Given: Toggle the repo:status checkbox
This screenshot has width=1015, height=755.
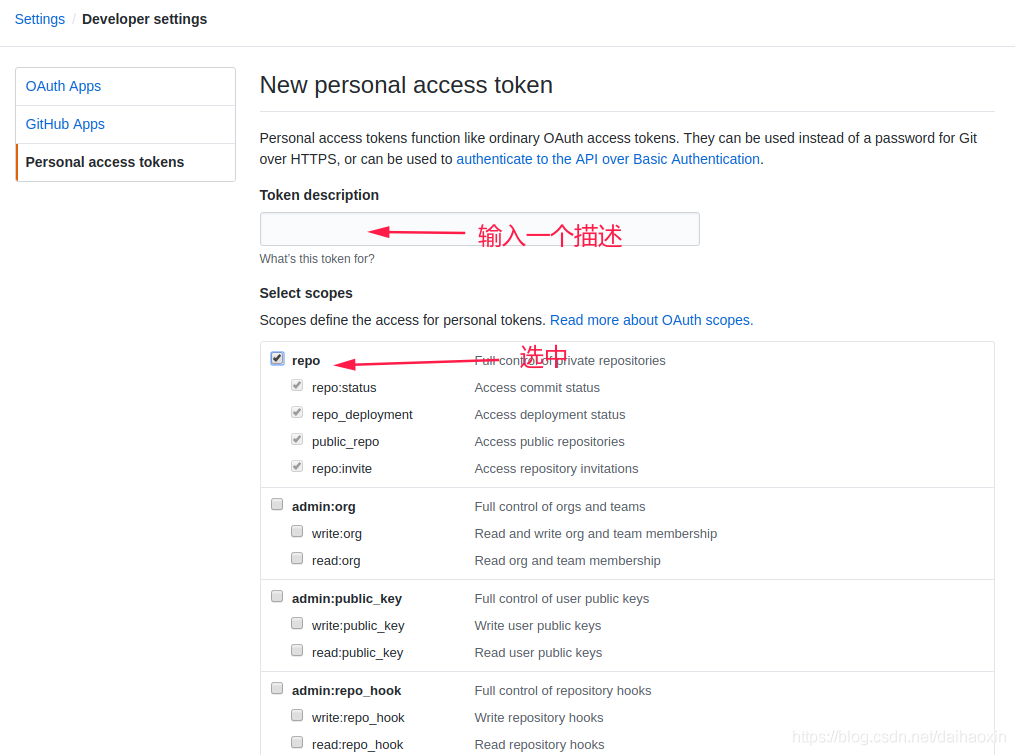Looking at the screenshot, I should coord(297,385).
